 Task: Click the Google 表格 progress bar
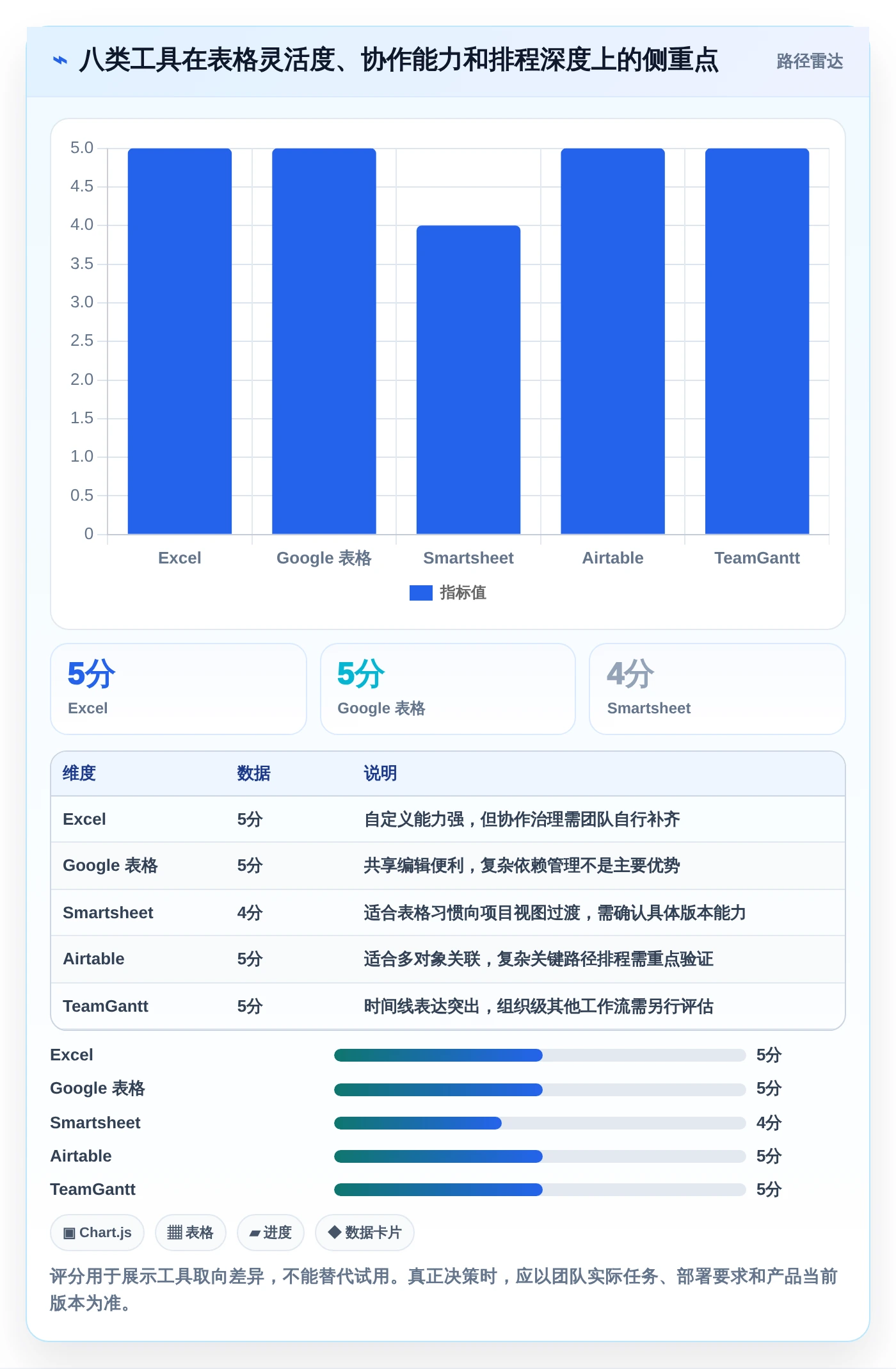coord(540,1089)
